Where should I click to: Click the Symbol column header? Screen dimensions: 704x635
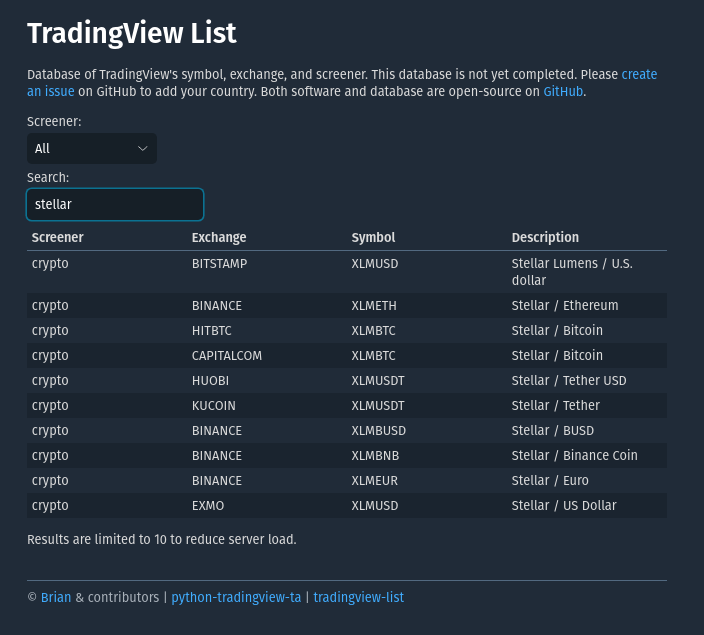[x=373, y=237]
